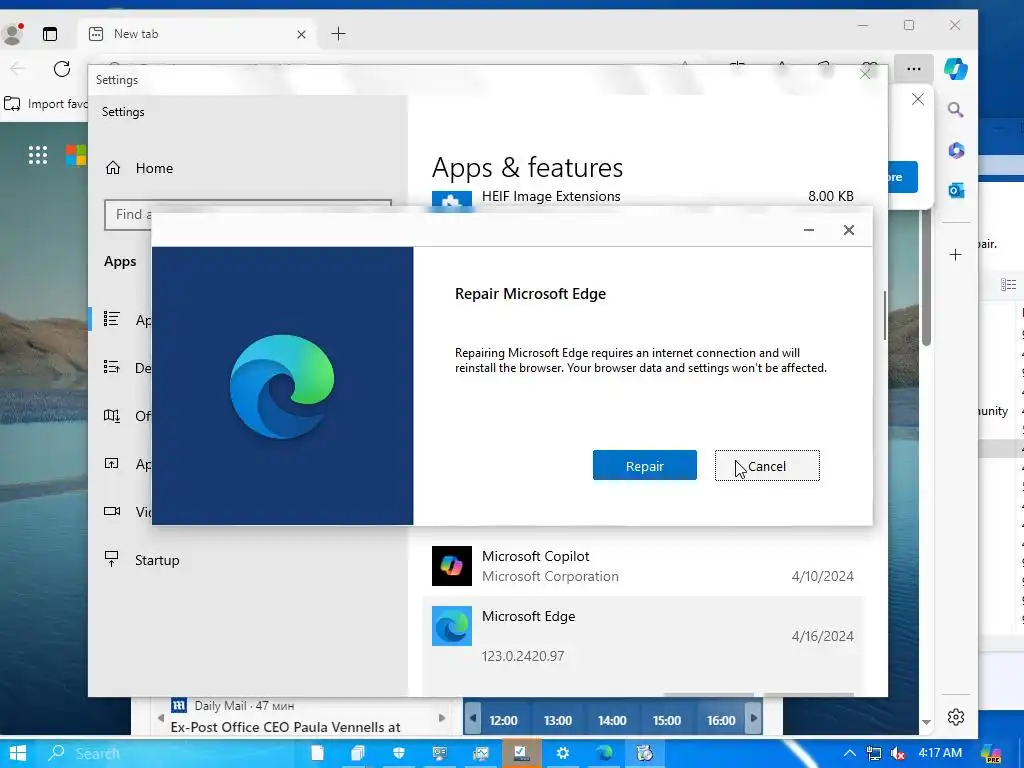Select the New tab tab
1024x768 pixels.
tap(197, 34)
